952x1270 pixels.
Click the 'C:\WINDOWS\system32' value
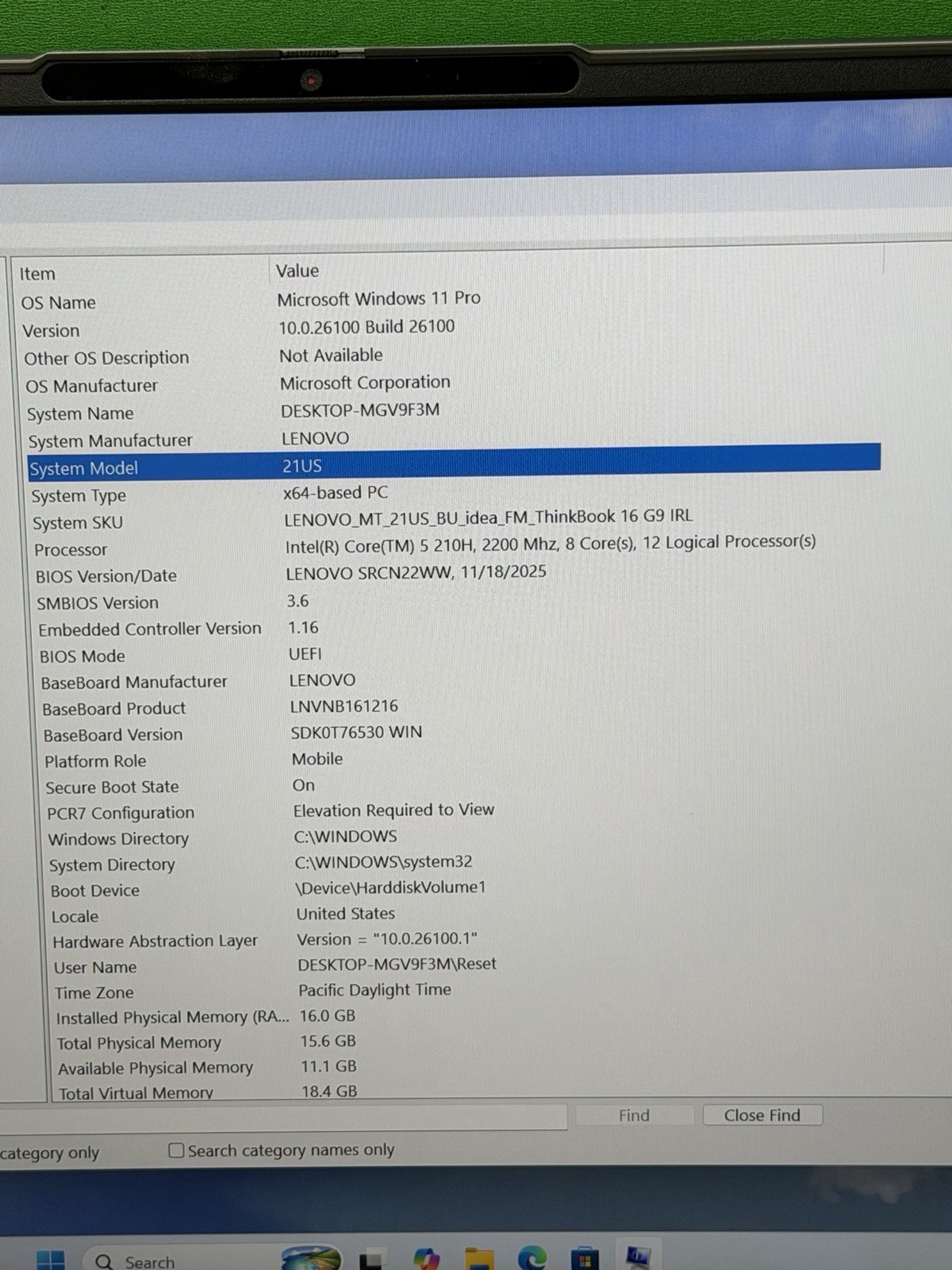coord(384,862)
